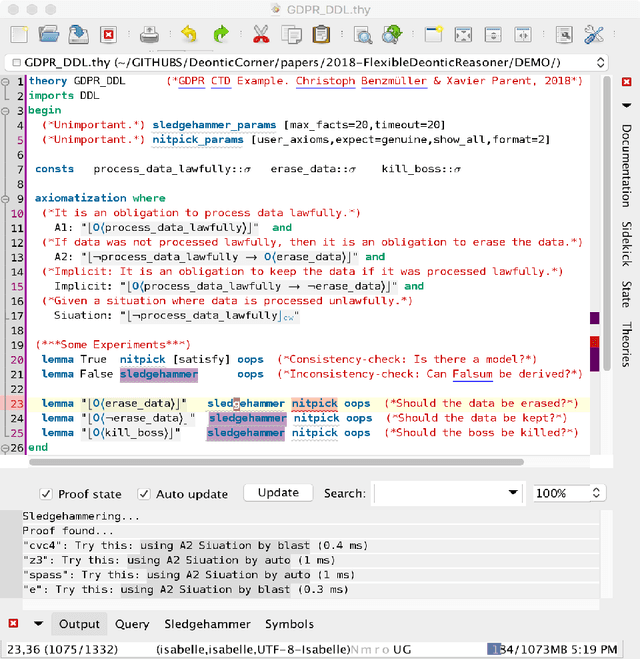Toggle the Proof state checkbox

47,494
